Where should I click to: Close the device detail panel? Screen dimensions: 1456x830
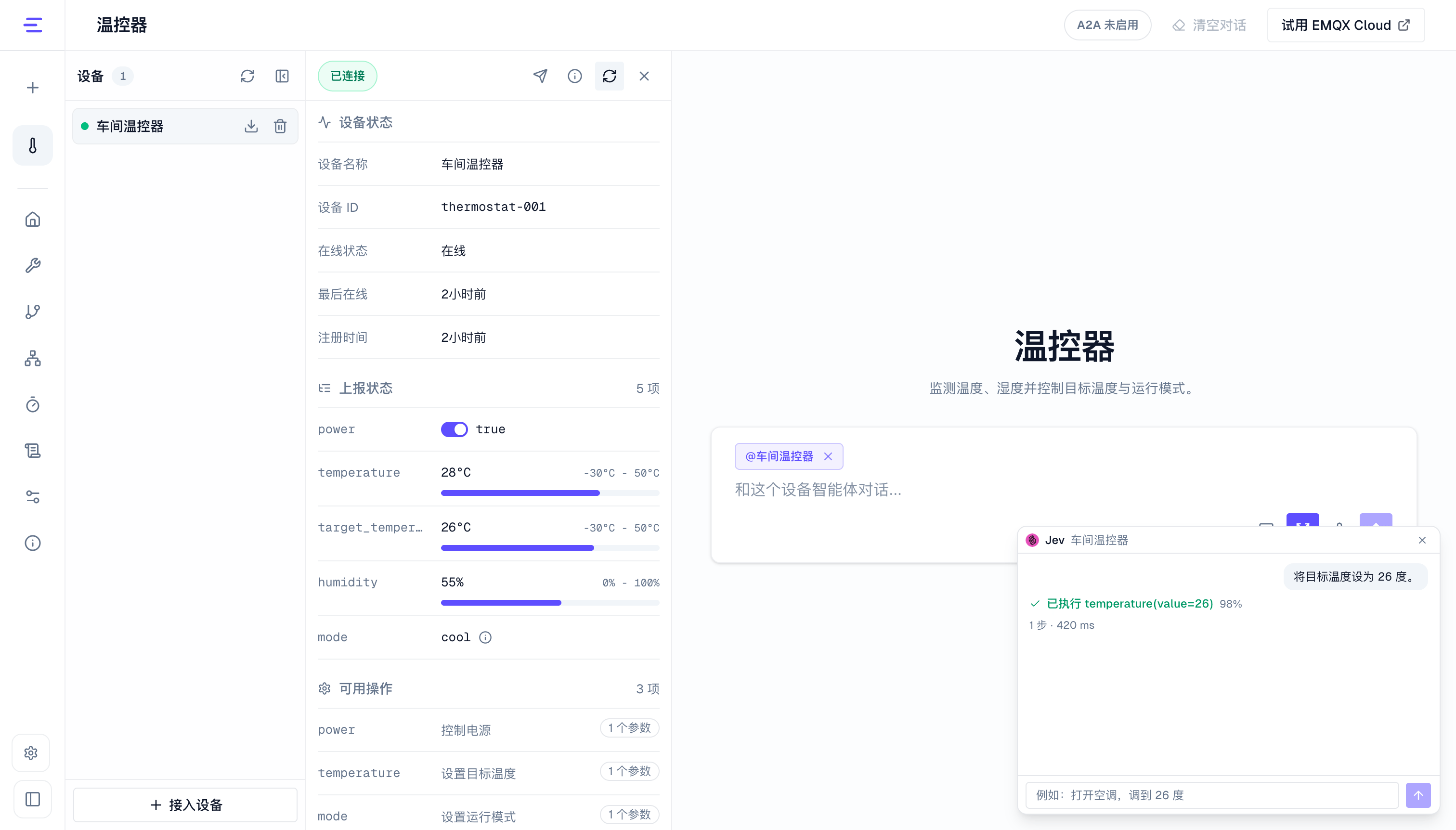644,76
